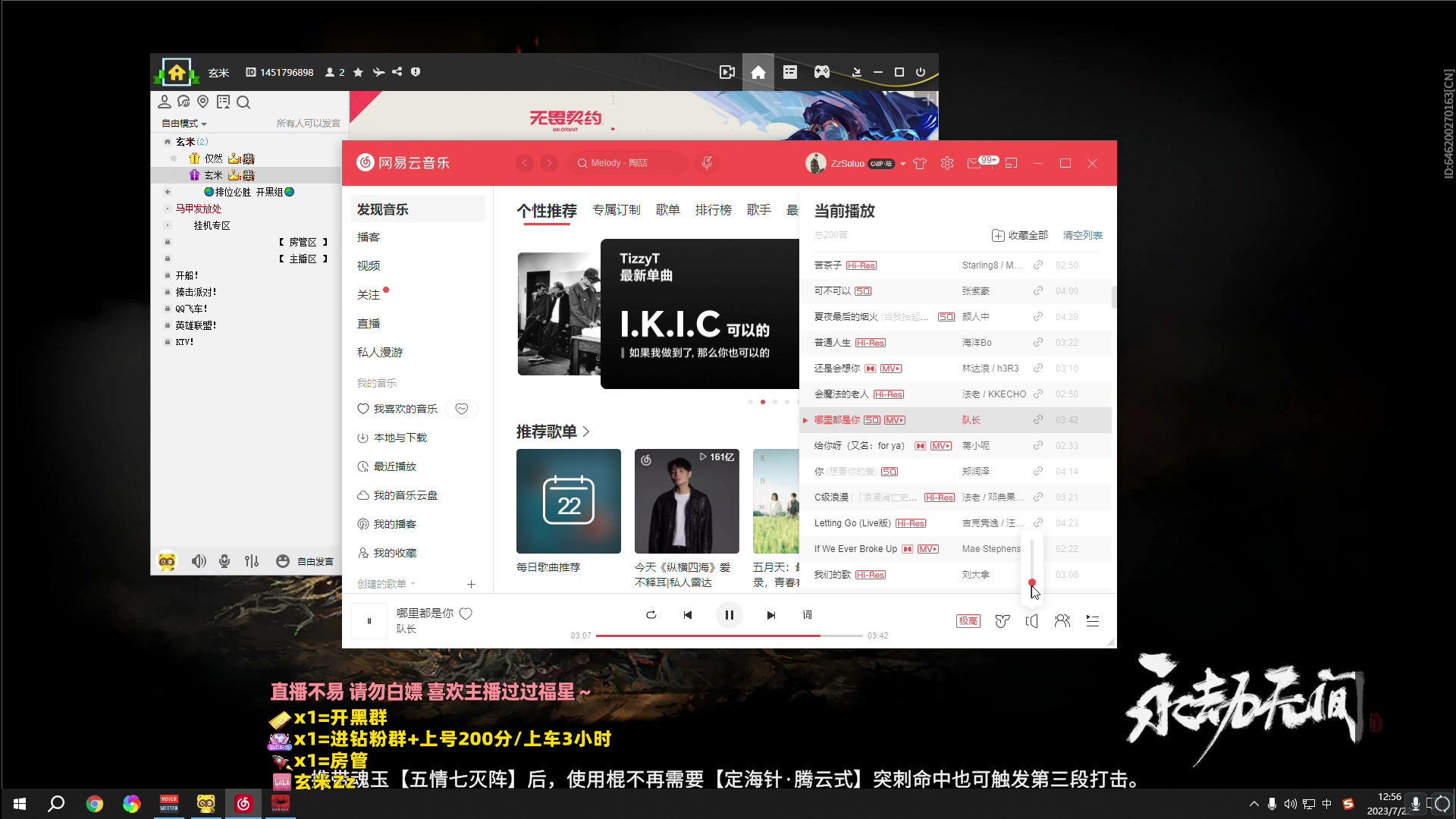Expand the 排位必胜 开黑组 channel node
Viewport: 1456px width, 819px height.
click(x=168, y=192)
